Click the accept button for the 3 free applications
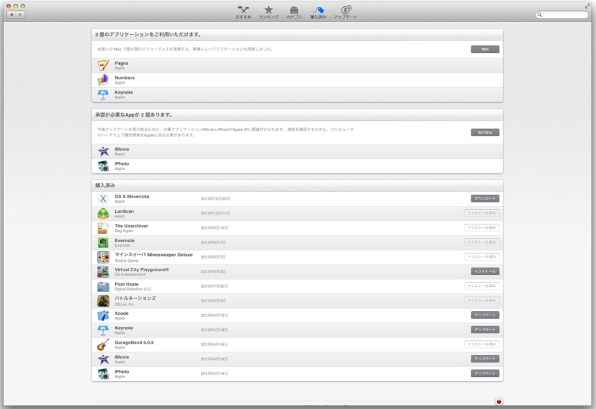Viewport: 596px width, 409px height. (485, 49)
